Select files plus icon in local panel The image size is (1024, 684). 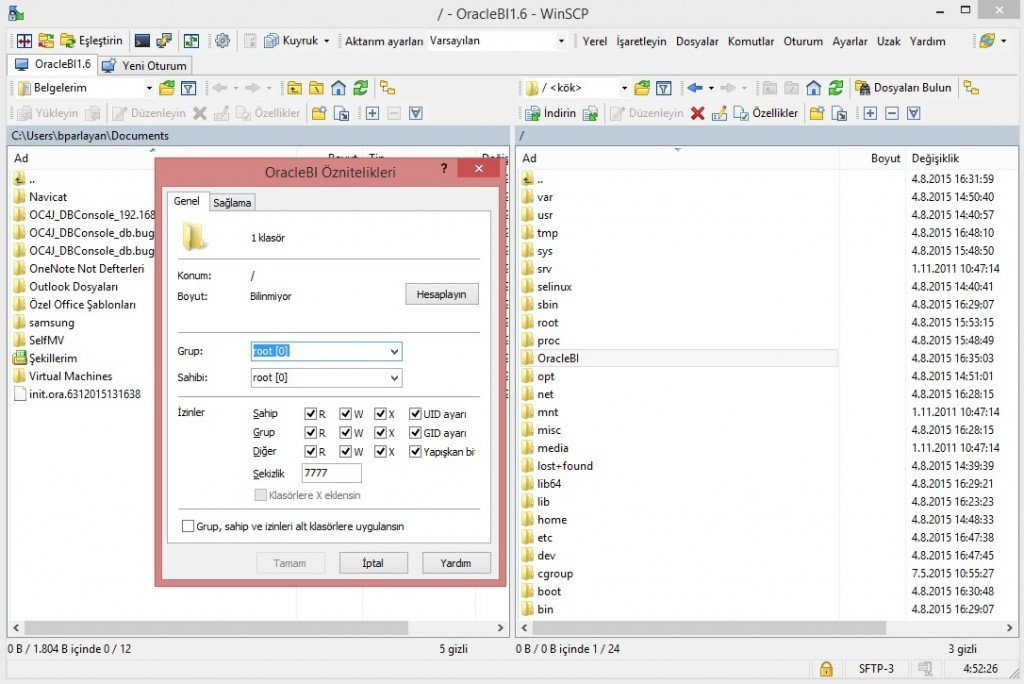click(372, 113)
